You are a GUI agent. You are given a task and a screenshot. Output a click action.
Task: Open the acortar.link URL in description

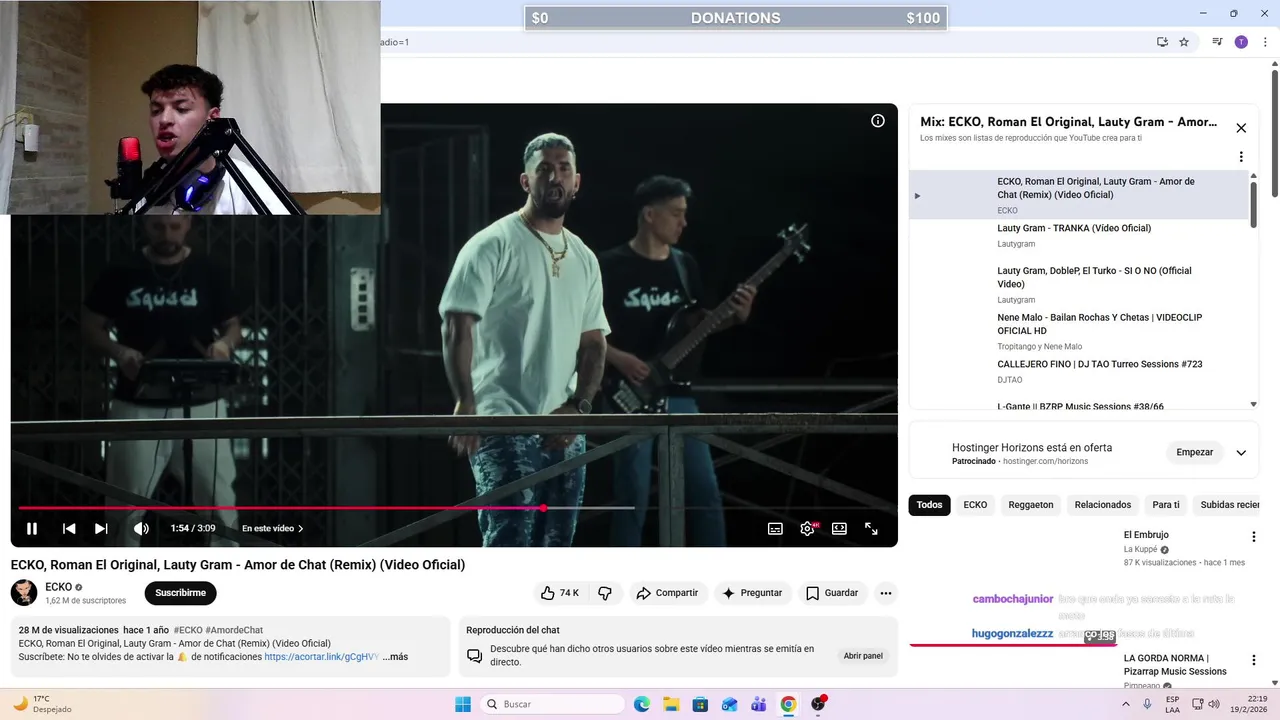(x=322, y=657)
